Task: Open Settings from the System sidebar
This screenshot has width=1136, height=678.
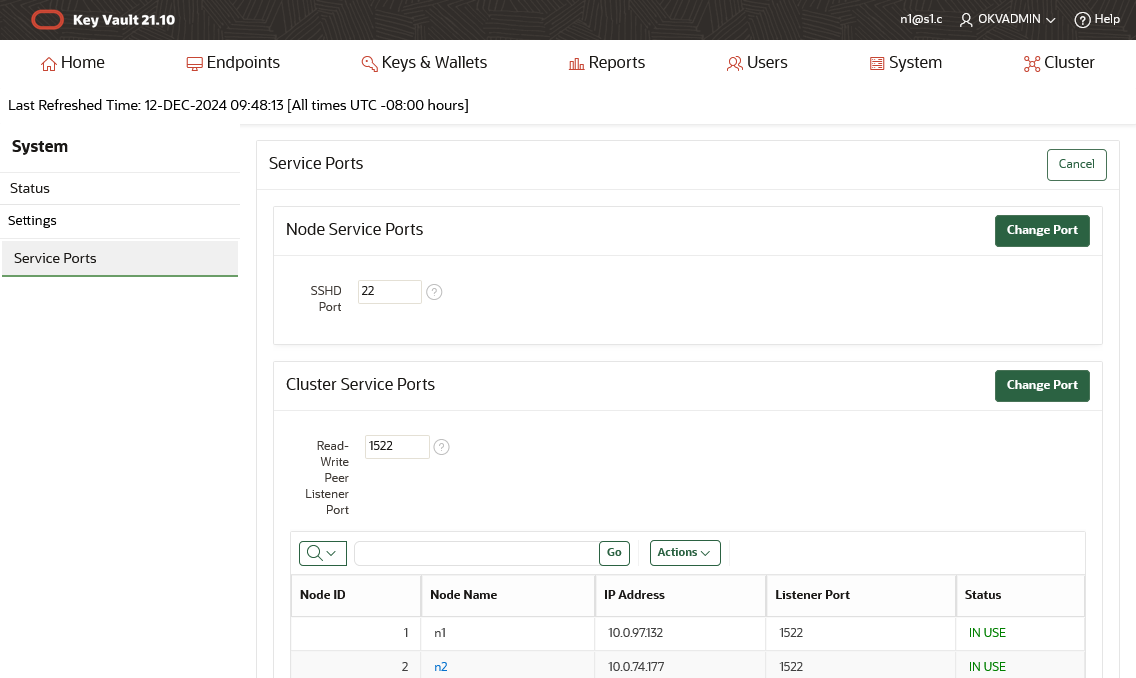Action: click(32, 220)
